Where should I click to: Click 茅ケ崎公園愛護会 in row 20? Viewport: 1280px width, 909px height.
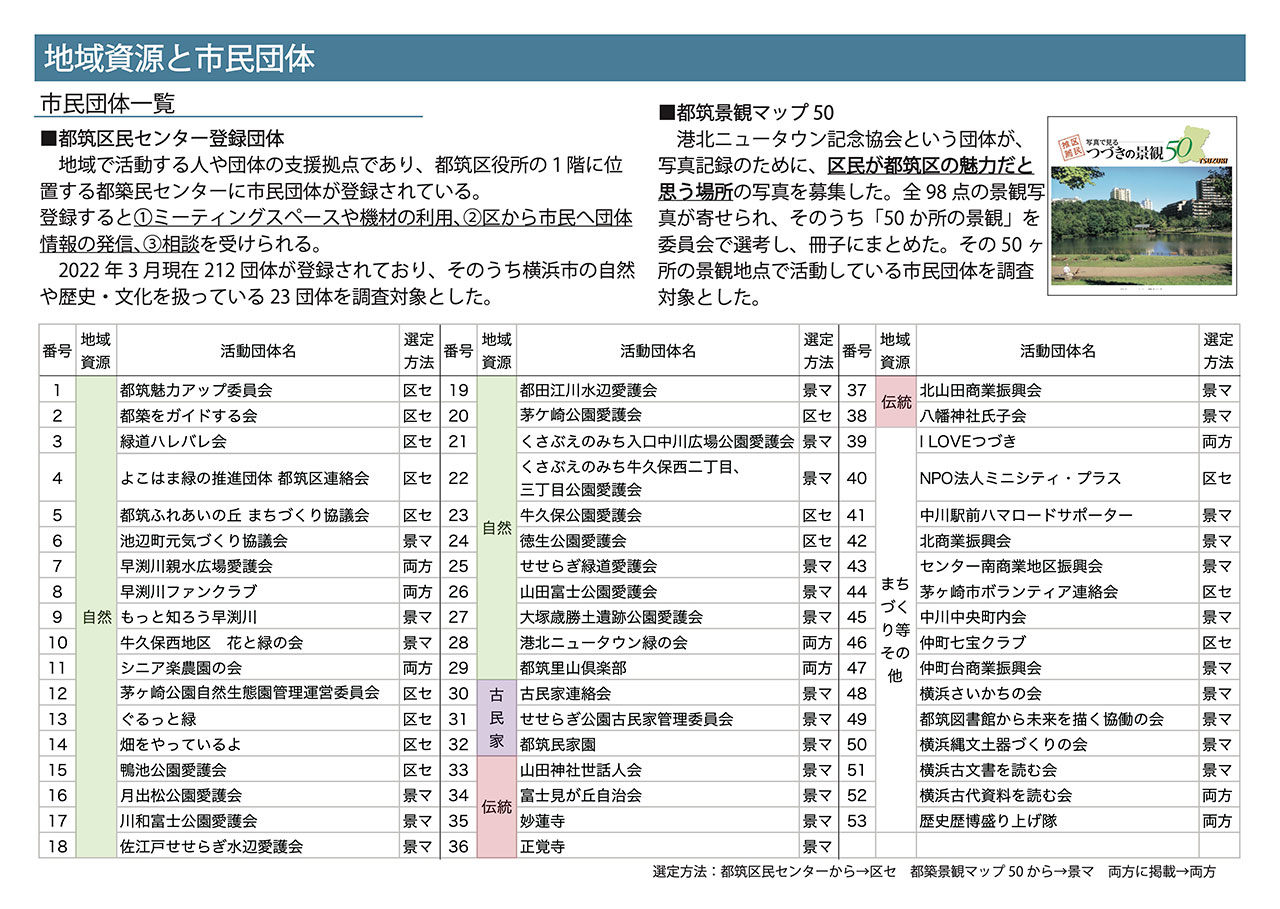(581, 415)
